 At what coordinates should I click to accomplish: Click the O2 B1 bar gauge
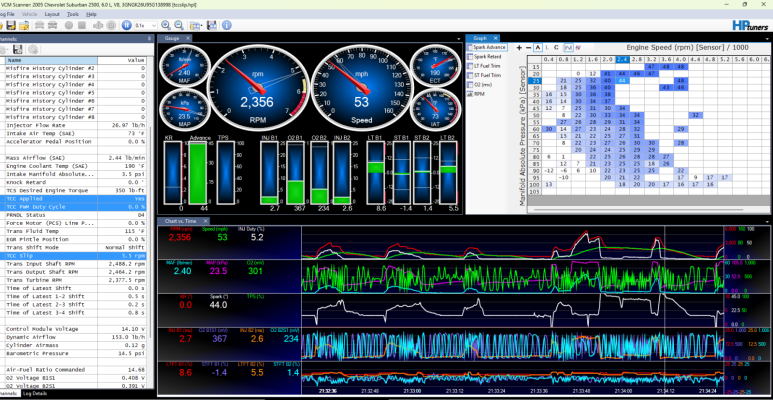tap(295, 173)
